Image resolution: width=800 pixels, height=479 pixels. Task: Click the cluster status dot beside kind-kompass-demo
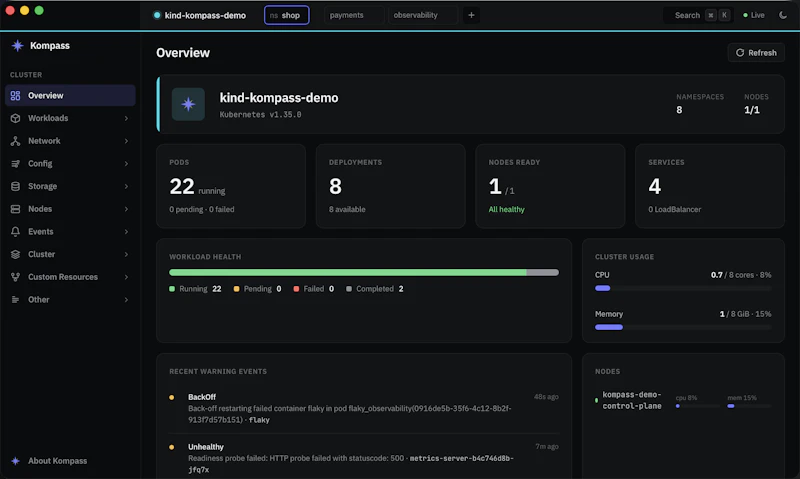157,15
